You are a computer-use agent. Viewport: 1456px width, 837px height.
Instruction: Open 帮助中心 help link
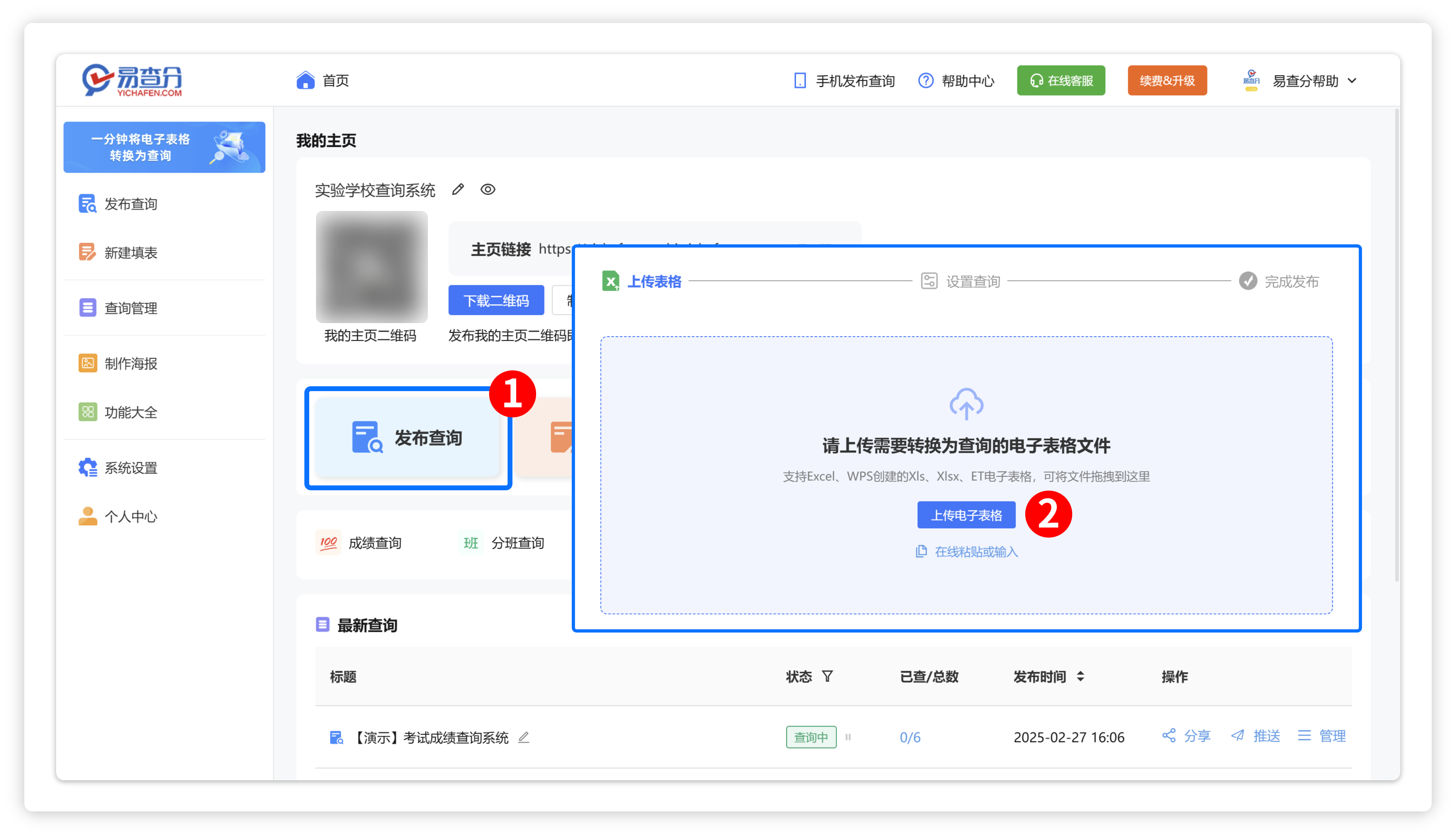pos(956,81)
